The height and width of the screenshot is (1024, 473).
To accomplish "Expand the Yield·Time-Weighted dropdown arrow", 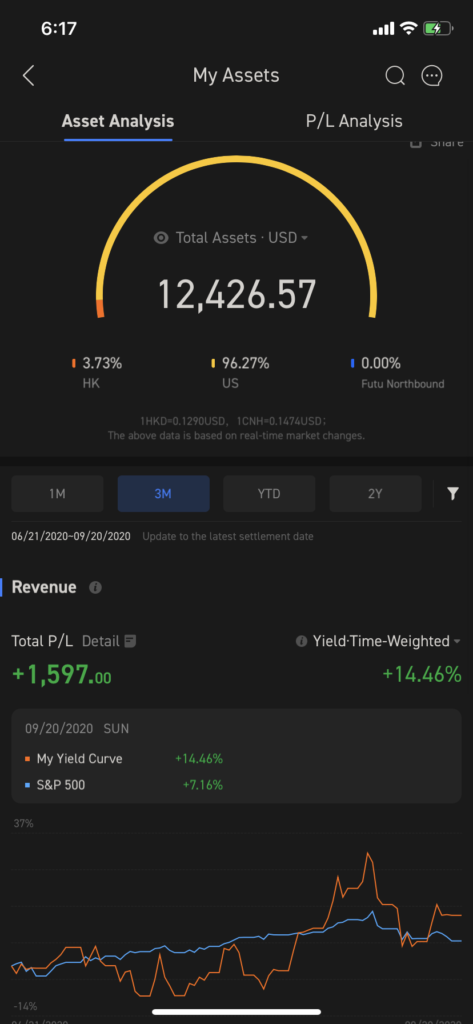I will tap(457, 641).
